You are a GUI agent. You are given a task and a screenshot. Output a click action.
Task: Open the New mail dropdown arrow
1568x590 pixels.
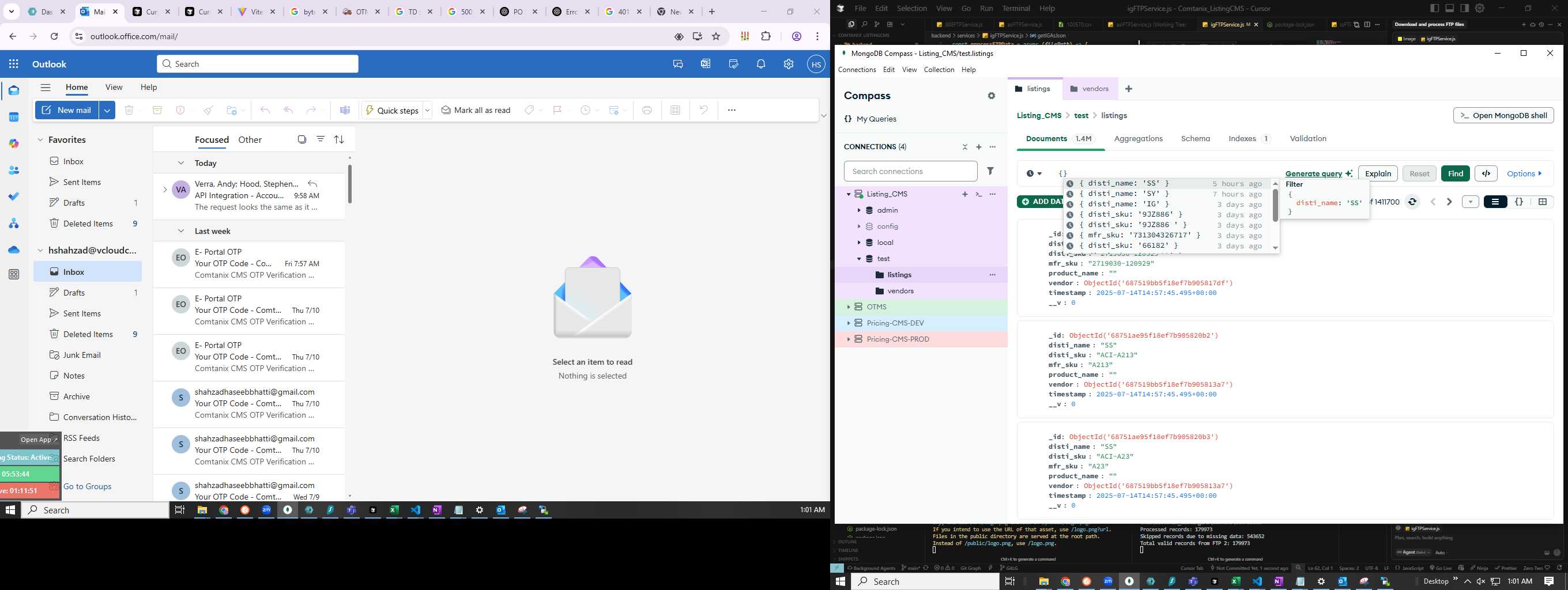(x=107, y=110)
